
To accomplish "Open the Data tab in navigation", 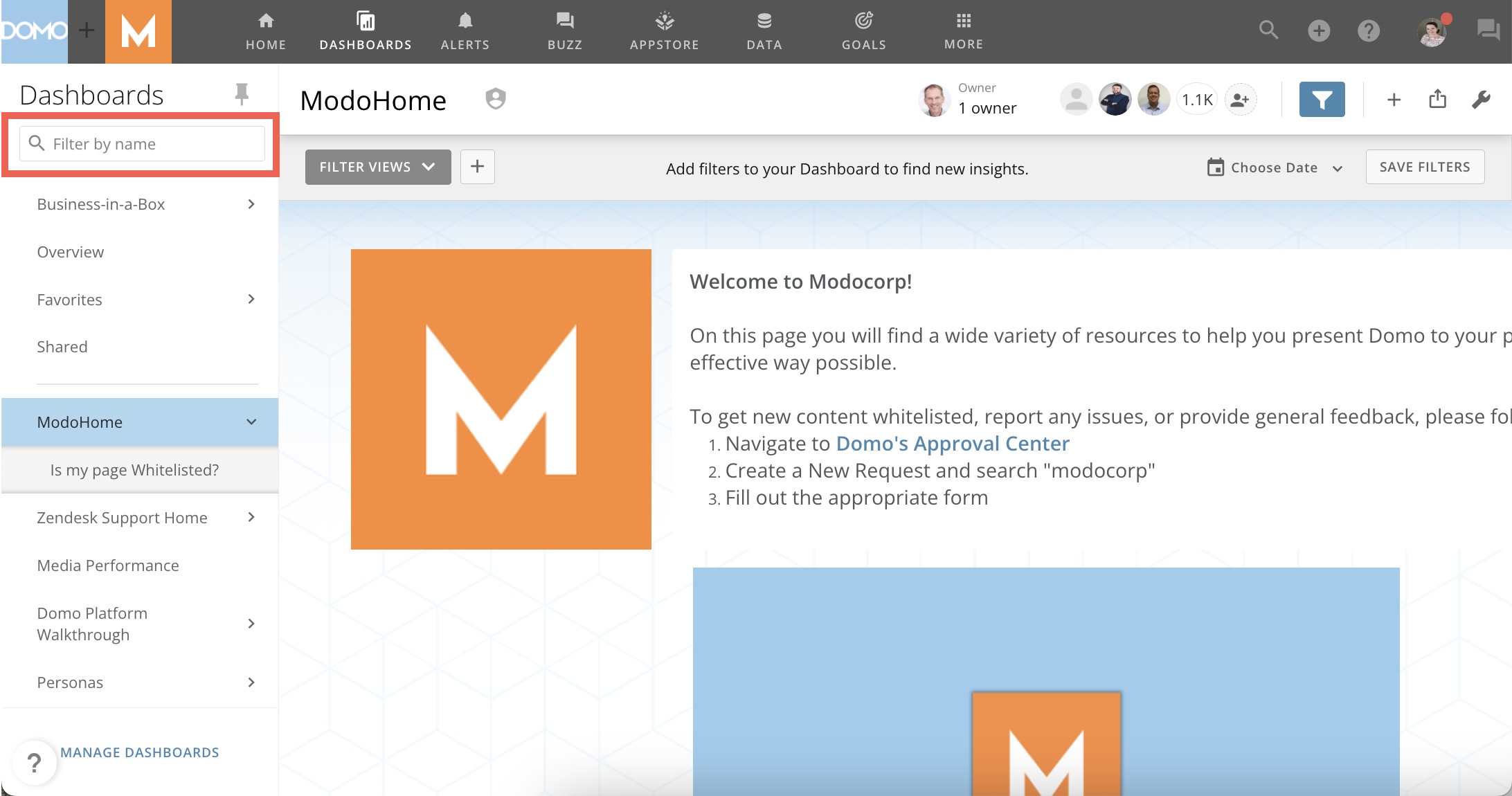I will point(764,31).
